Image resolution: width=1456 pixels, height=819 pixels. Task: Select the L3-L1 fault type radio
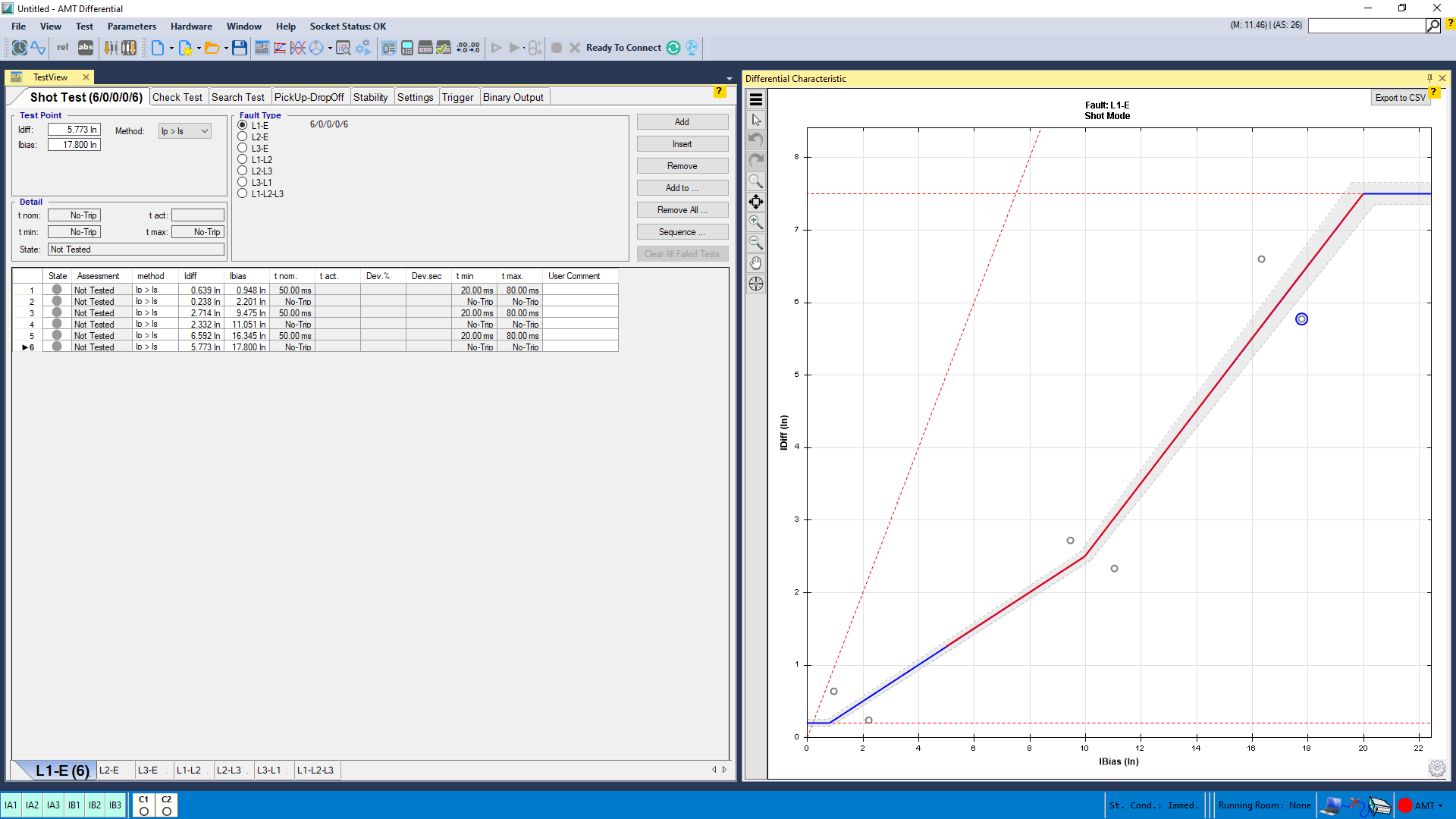point(243,183)
